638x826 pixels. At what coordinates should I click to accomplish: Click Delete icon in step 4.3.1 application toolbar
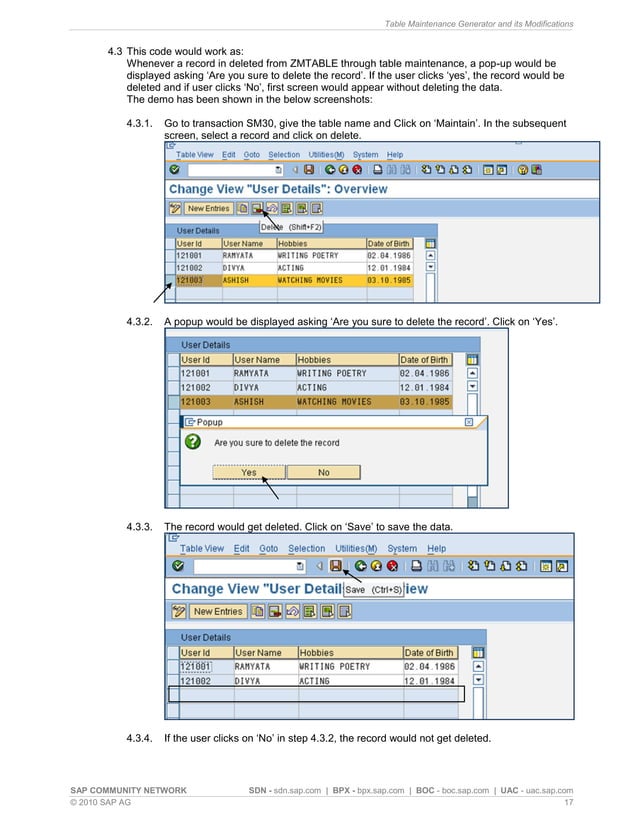point(257,209)
